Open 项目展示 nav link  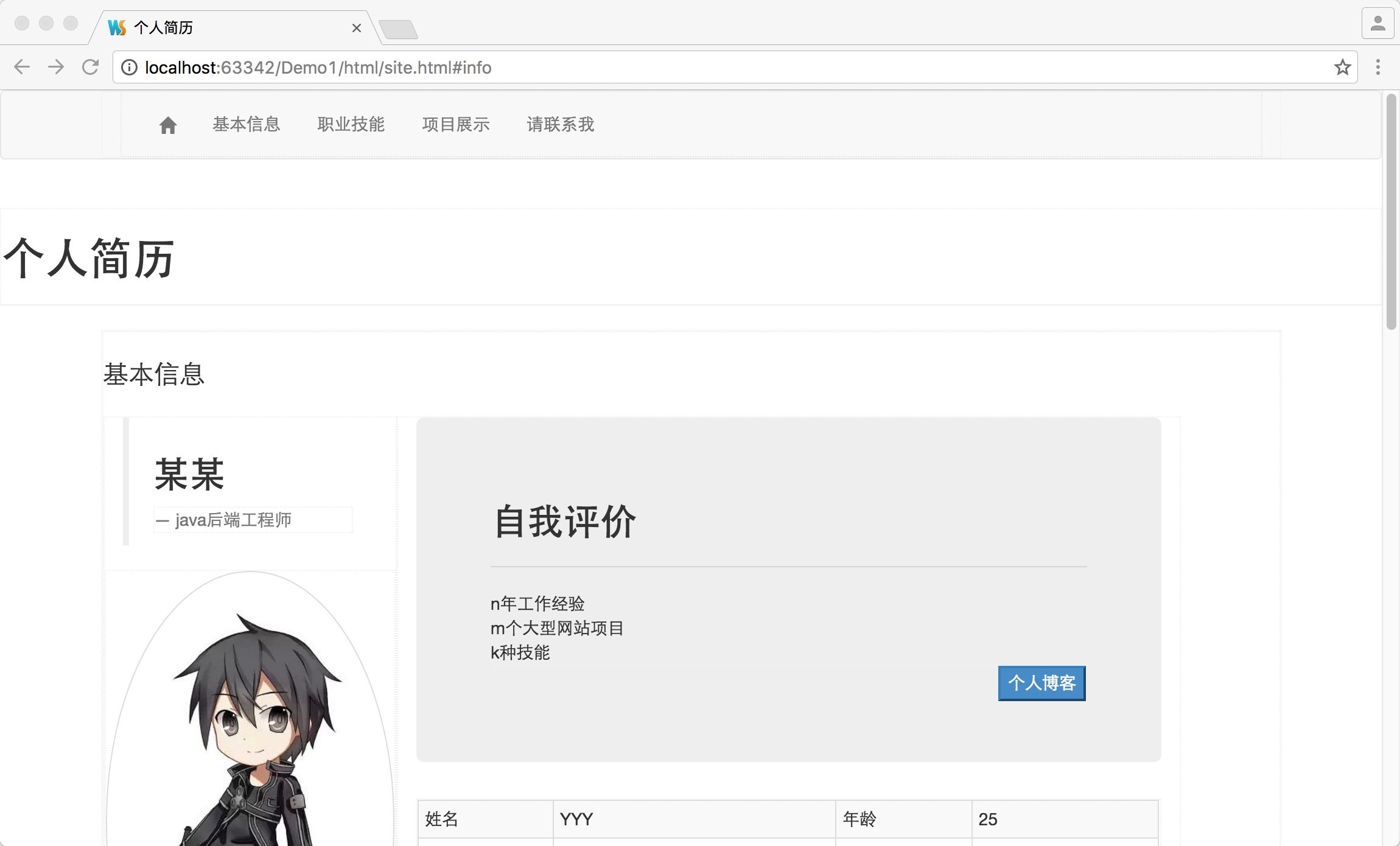pos(456,125)
